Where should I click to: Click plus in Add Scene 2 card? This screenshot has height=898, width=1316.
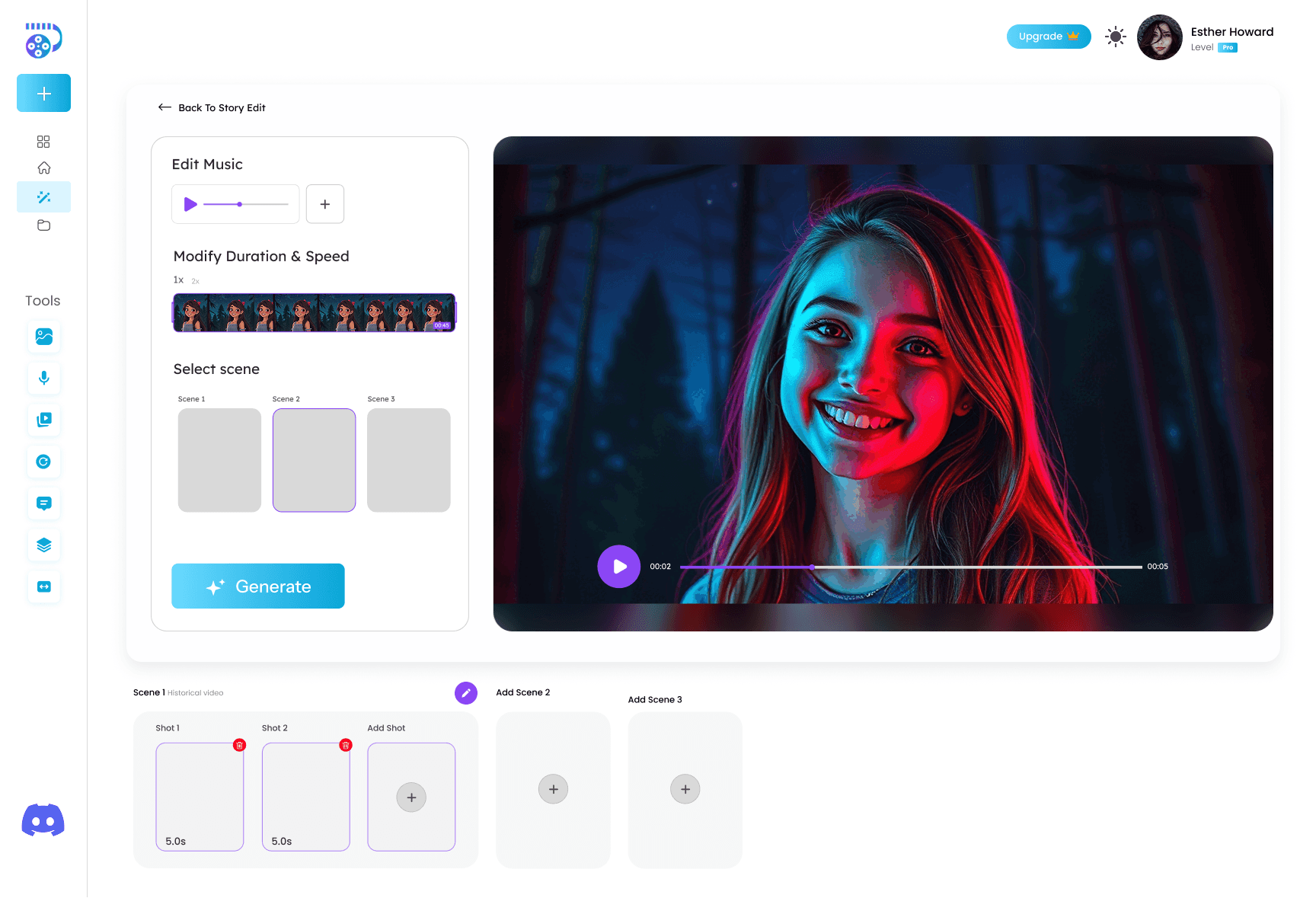tap(554, 789)
